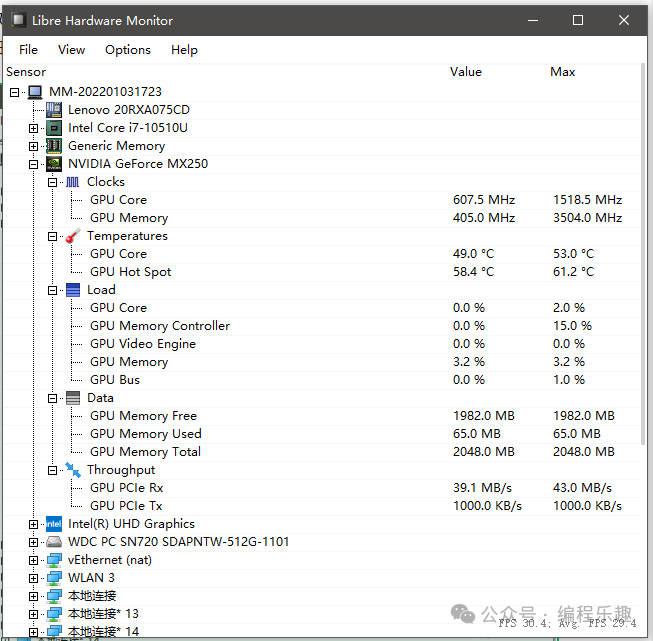Select the GPU Memory Used row
Image resolution: width=653 pixels, height=641 pixels.
click(x=321, y=434)
